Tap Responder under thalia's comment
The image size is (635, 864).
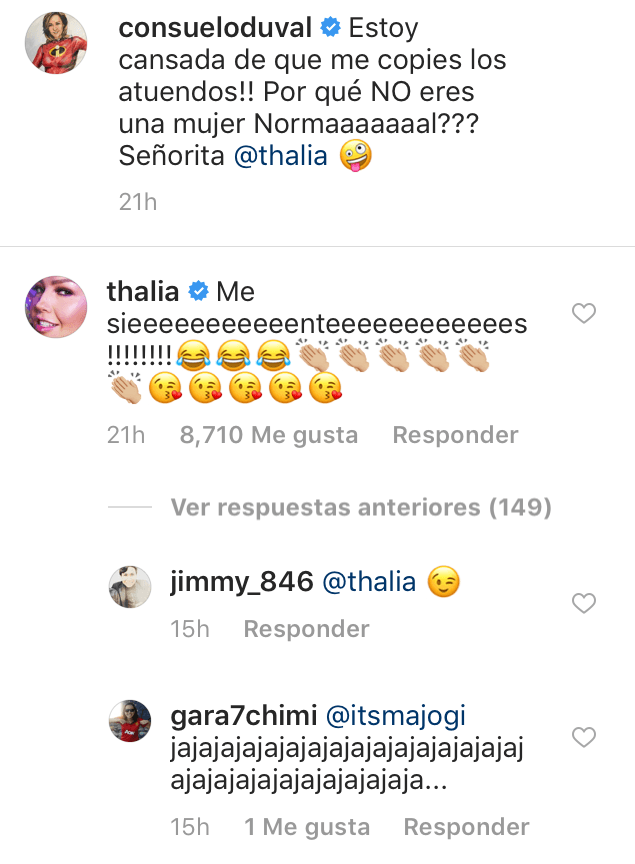[x=455, y=434]
